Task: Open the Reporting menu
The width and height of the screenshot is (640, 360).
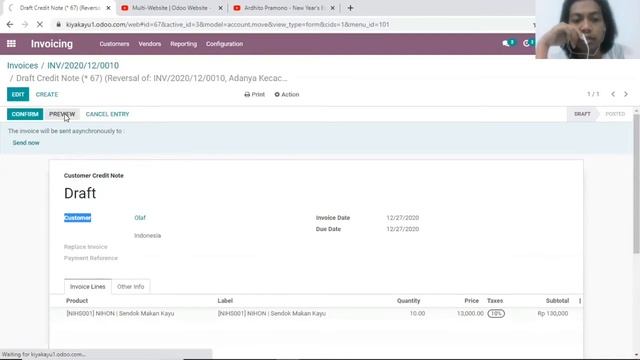Action: pyautogui.click(x=184, y=44)
